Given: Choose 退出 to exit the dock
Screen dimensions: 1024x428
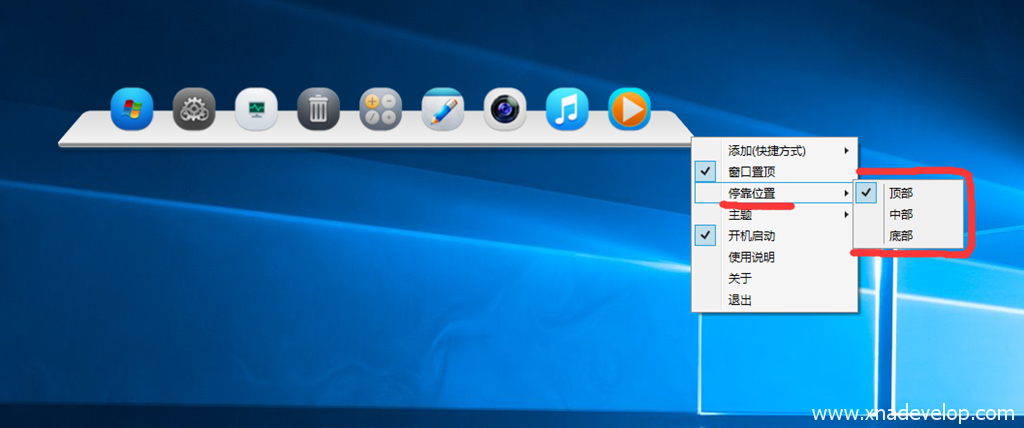Looking at the screenshot, I should pyautogui.click(x=740, y=300).
